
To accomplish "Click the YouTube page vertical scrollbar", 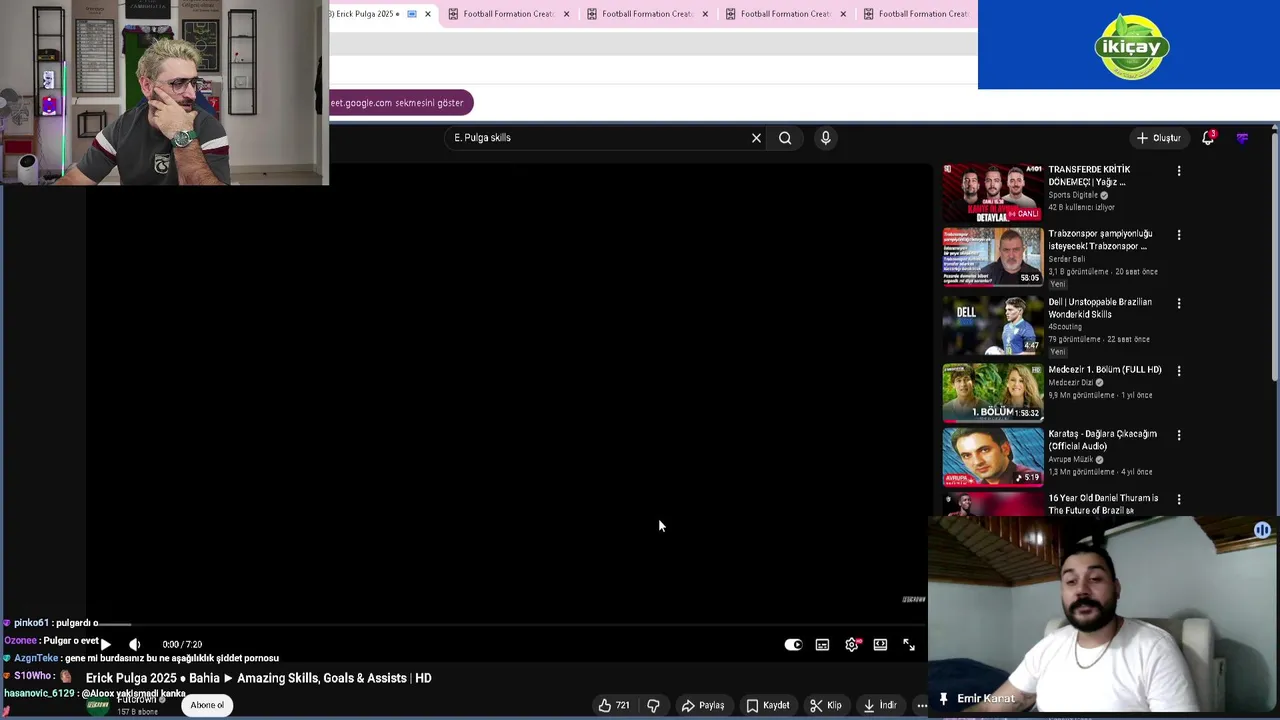I will coord(1274,256).
